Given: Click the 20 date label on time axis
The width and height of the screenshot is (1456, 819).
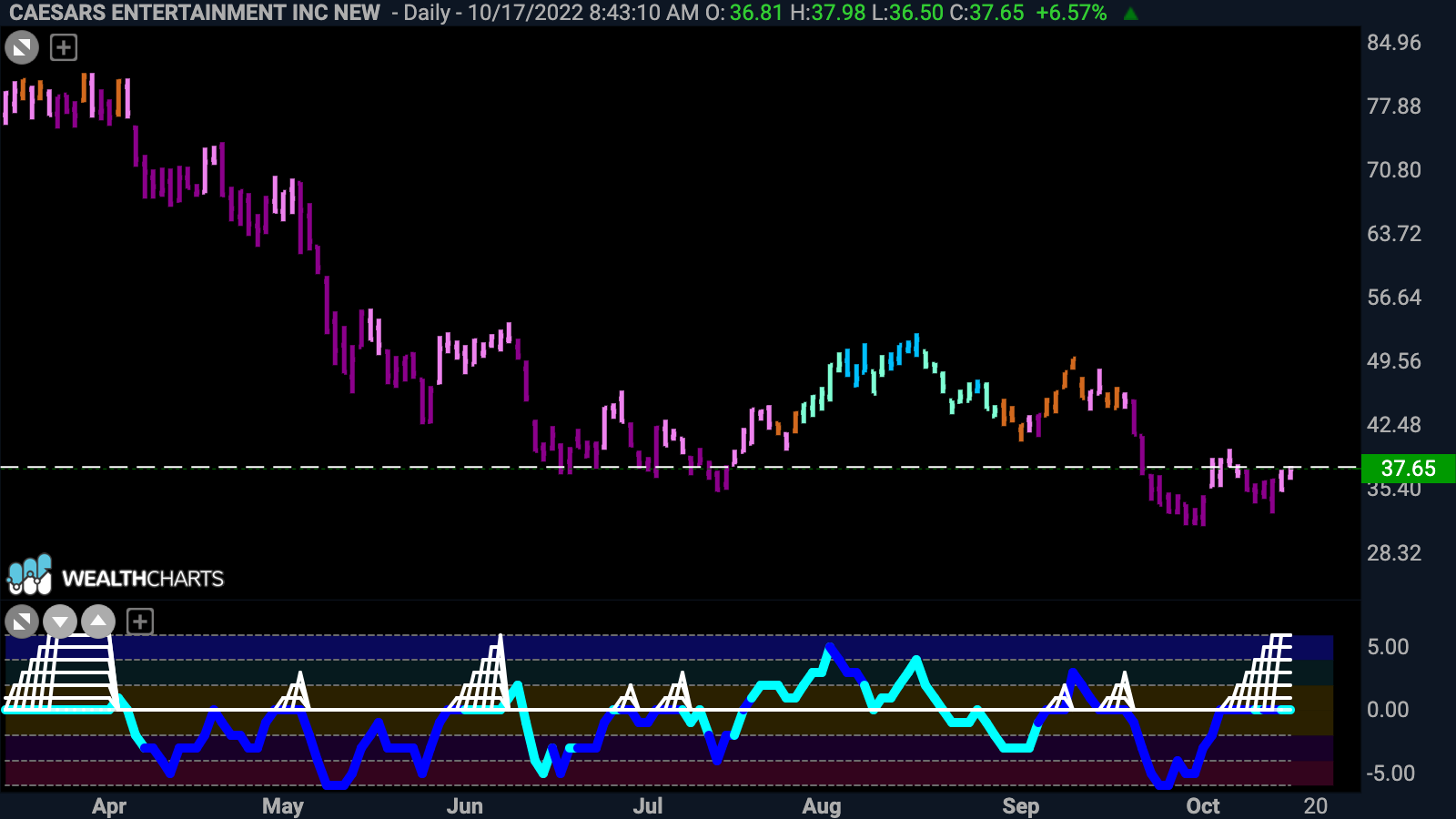Looking at the screenshot, I should click(1316, 806).
